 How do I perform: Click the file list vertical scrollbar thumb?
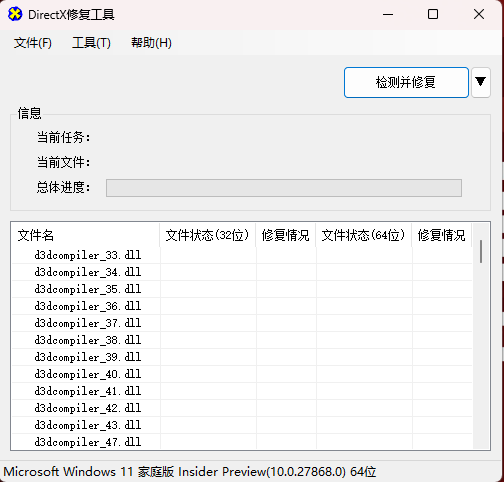click(x=481, y=251)
